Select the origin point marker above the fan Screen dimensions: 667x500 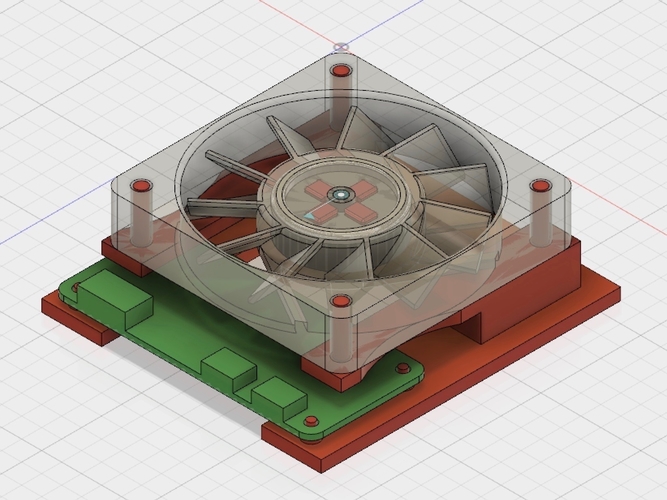coord(341,47)
